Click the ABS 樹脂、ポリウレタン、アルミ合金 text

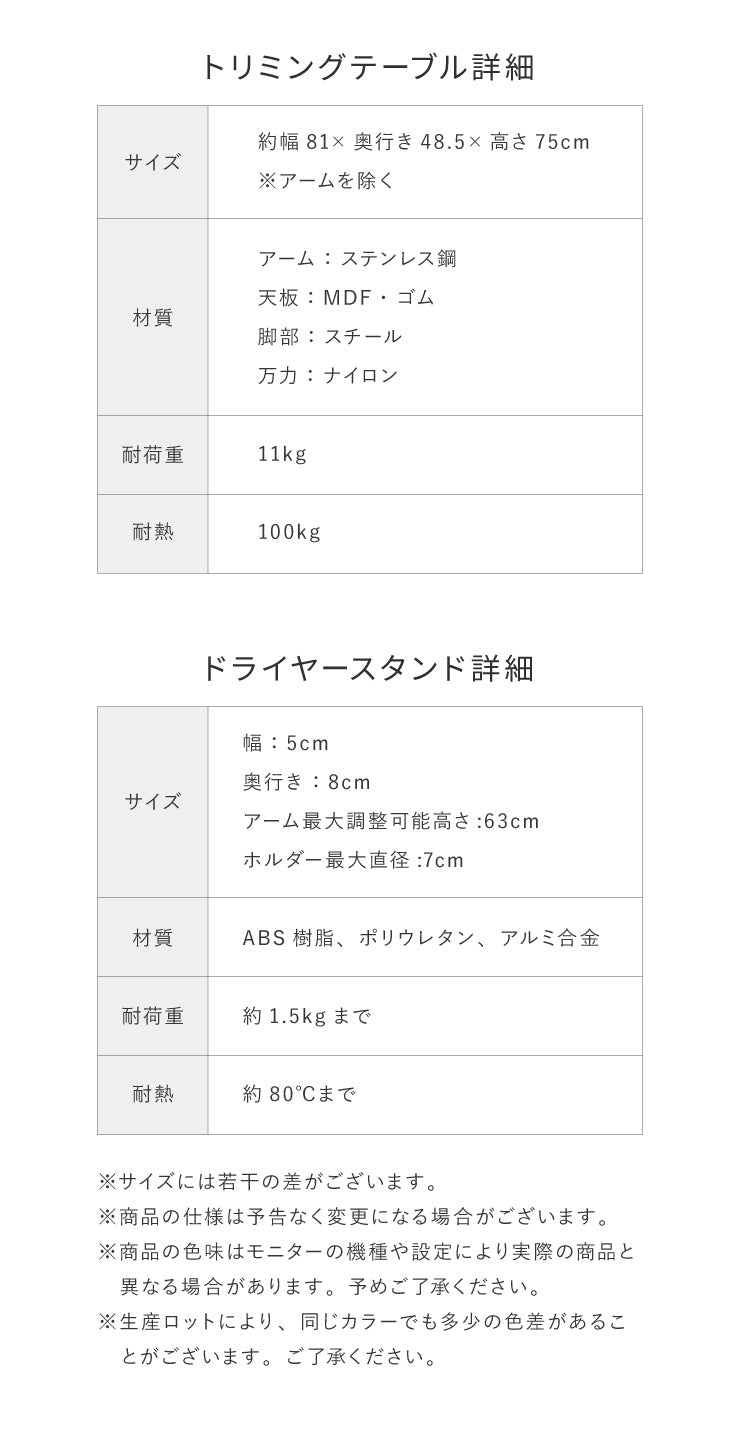pyautogui.click(x=421, y=938)
